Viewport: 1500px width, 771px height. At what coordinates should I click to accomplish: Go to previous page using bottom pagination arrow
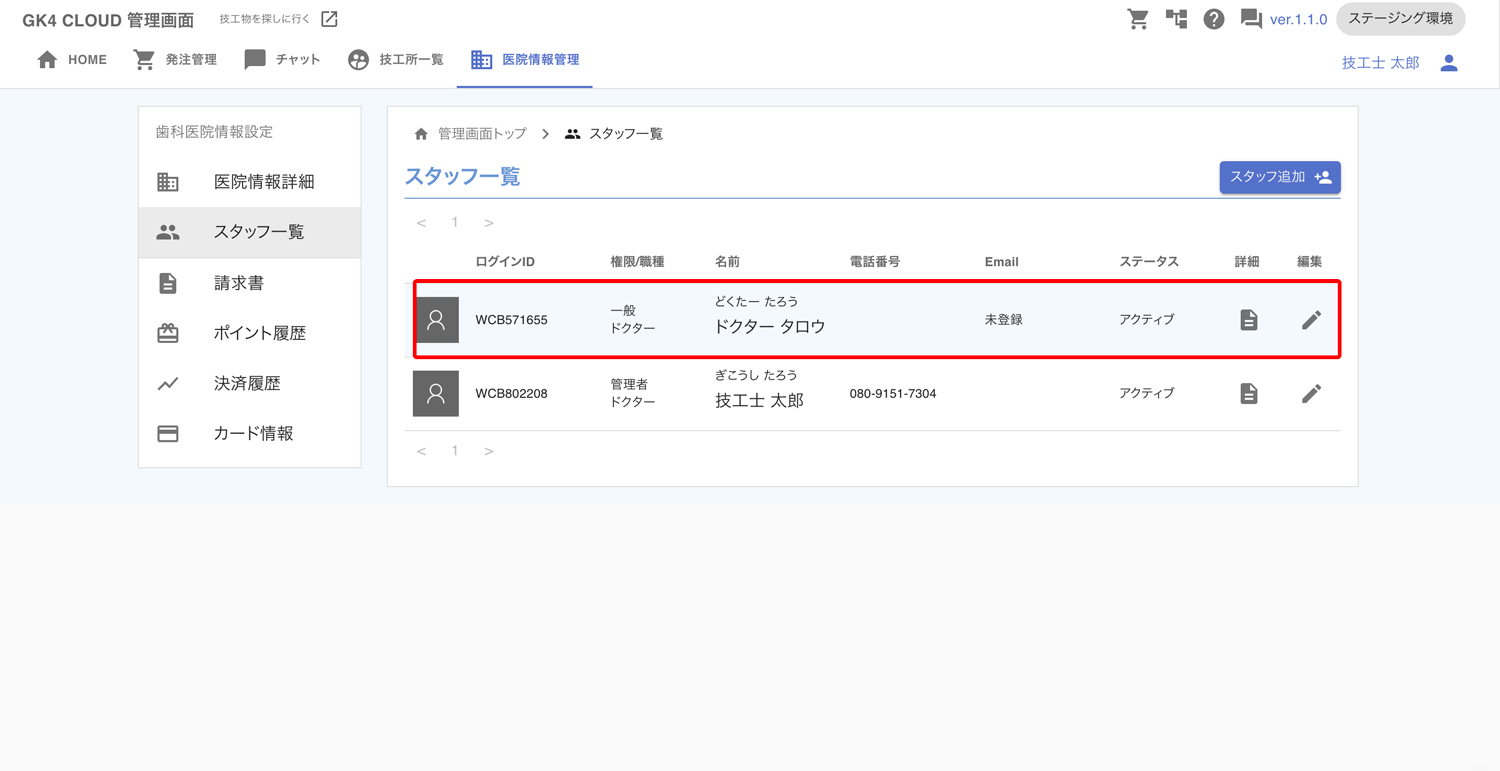point(422,451)
